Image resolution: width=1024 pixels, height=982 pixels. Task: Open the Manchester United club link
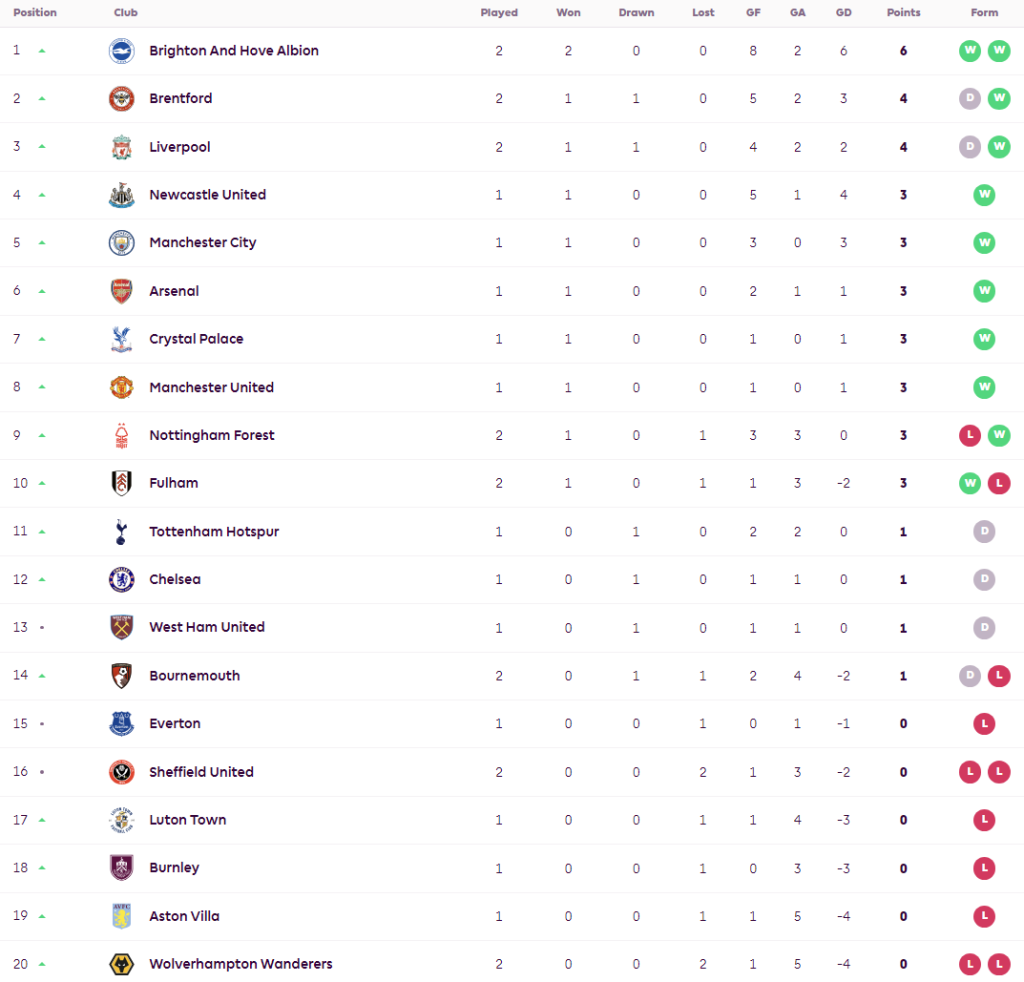point(211,387)
